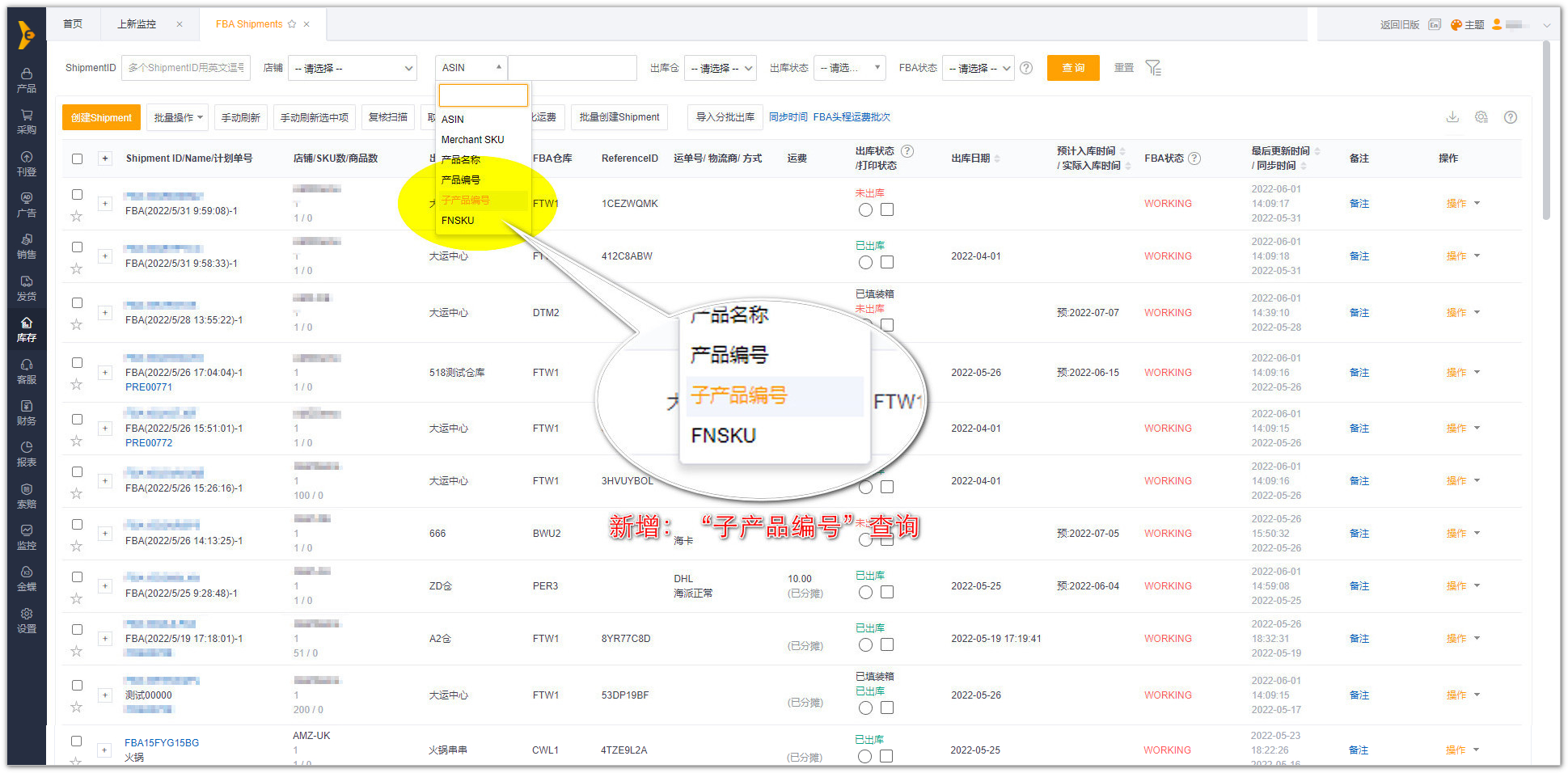Choose 产品编号 from the dropdown list

[484, 180]
